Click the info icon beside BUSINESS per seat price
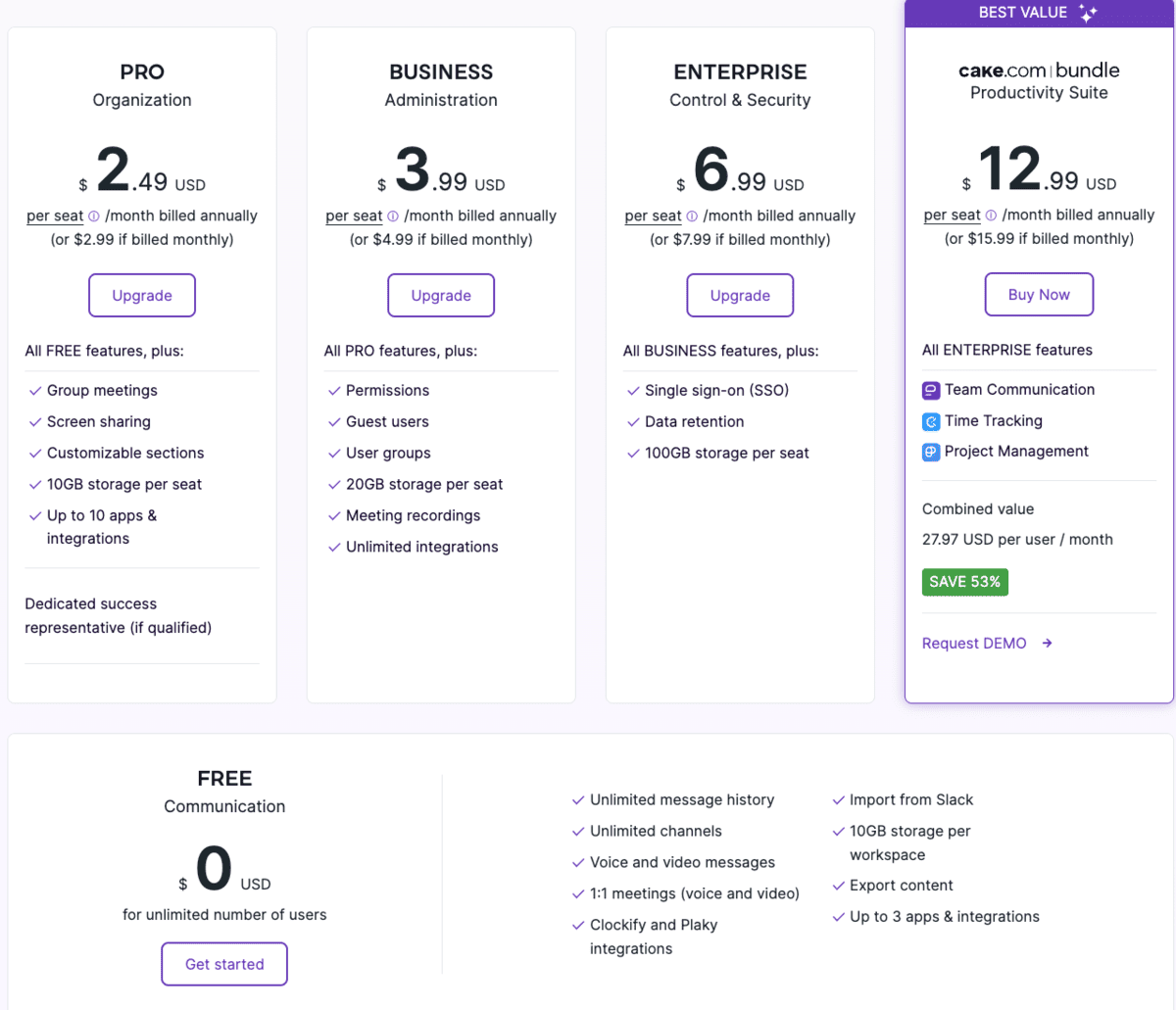This screenshot has height=1010, width=1176. [x=392, y=216]
